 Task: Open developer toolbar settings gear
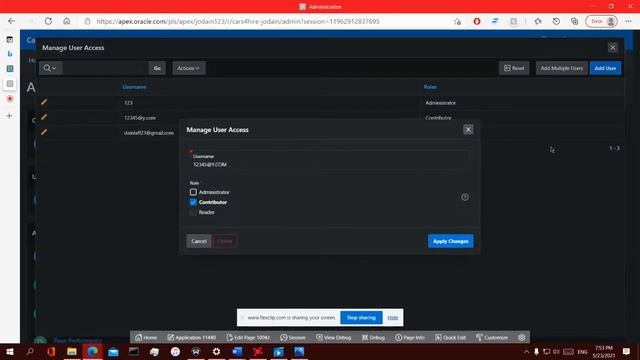pyautogui.click(x=522, y=338)
